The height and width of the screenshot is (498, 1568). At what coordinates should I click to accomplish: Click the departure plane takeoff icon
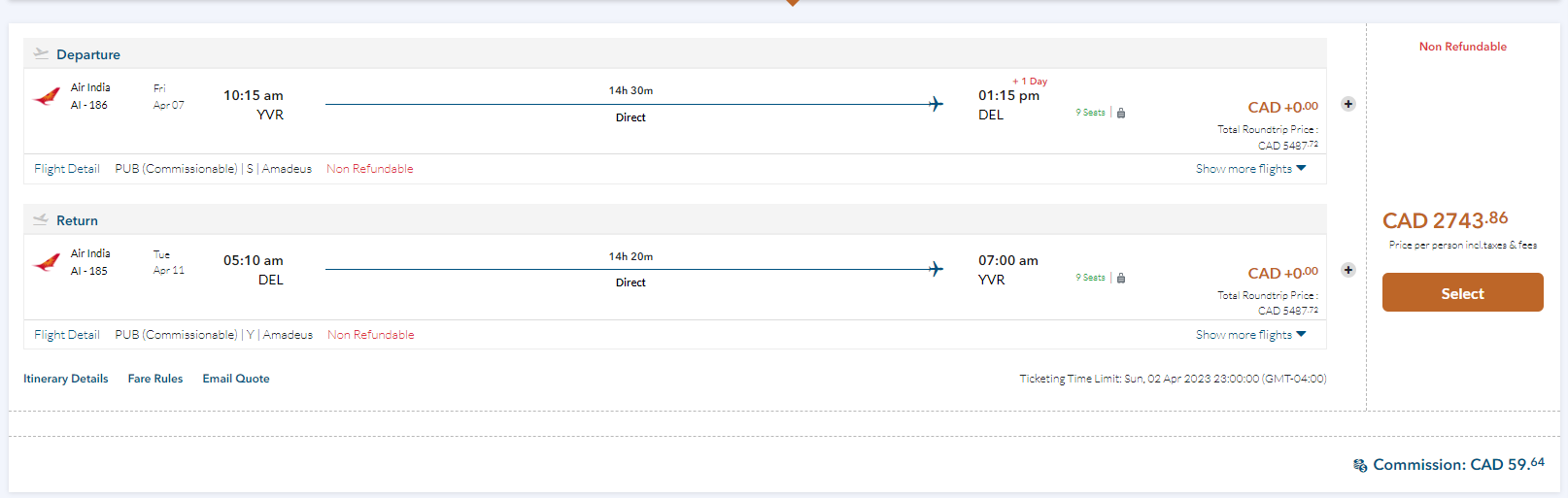[41, 53]
